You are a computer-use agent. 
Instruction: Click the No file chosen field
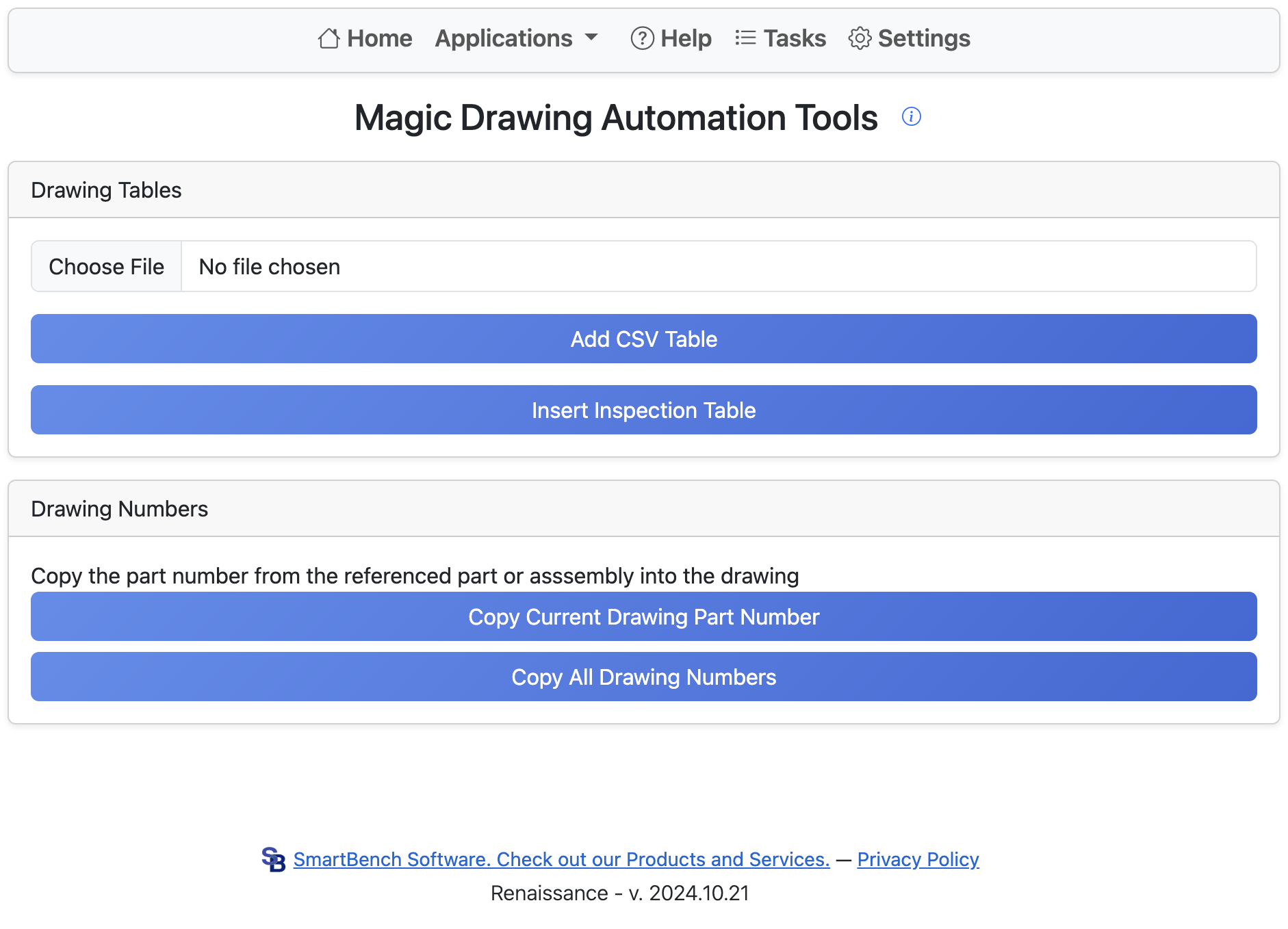pos(268,266)
